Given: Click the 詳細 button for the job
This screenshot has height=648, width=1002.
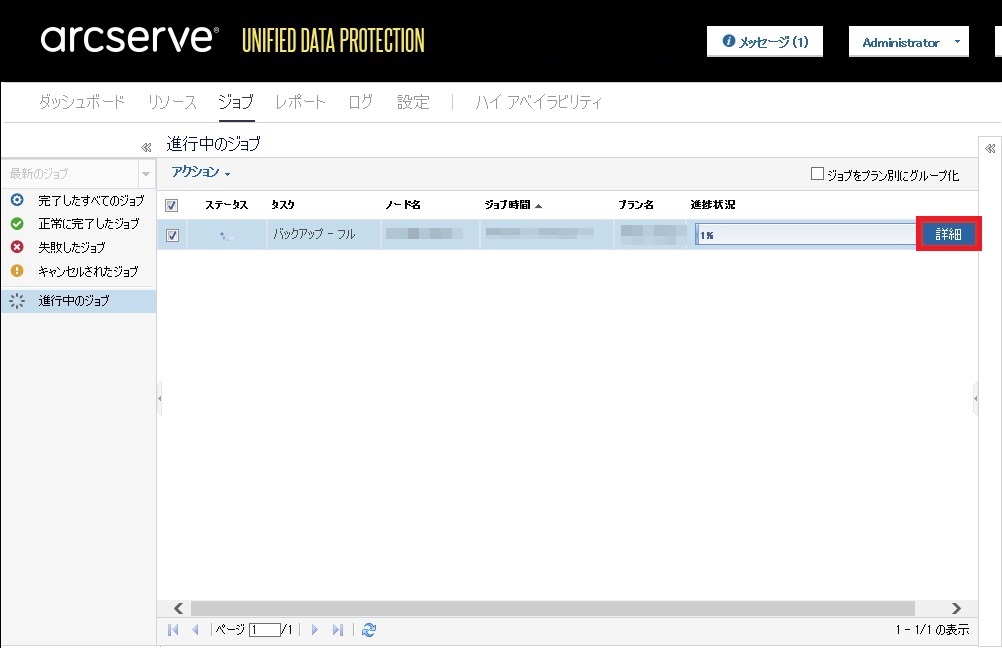Looking at the screenshot, I should point(948,234).
